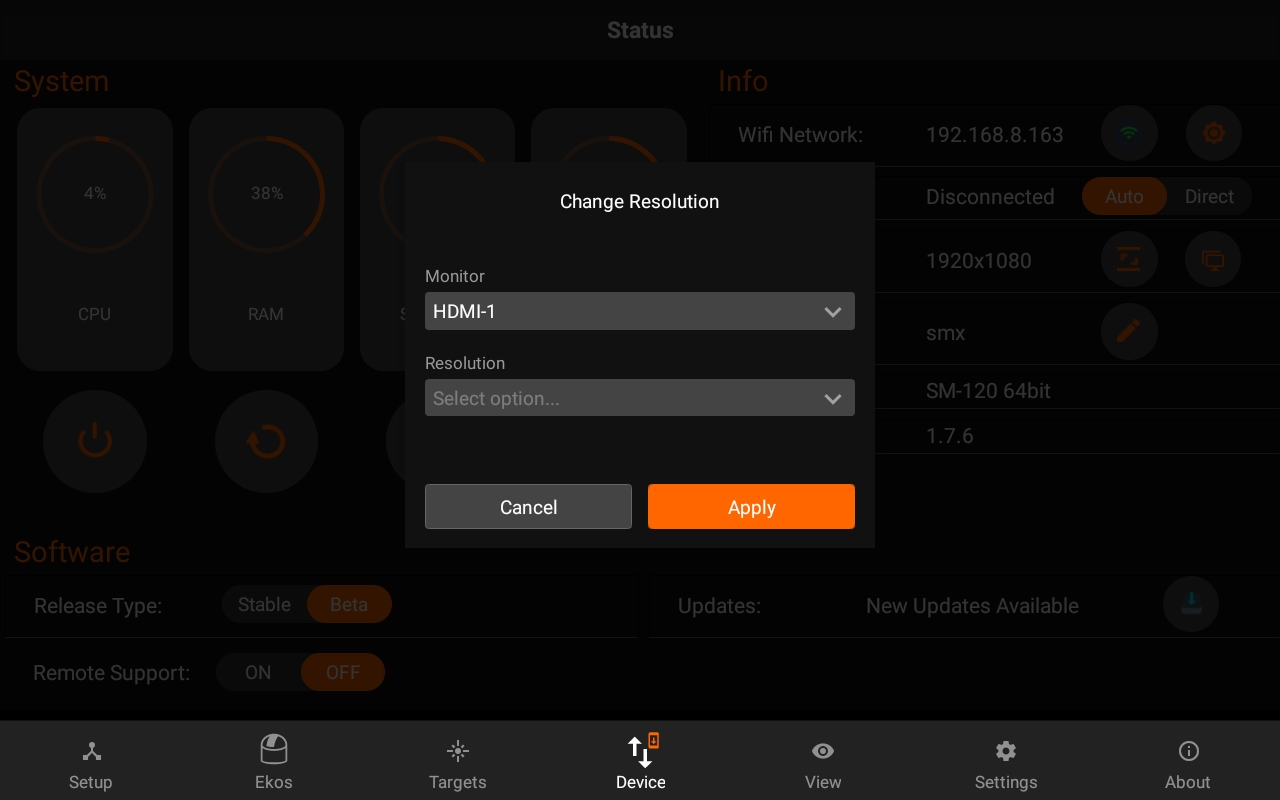Click the Disconnected status text
Screen dimensions: 1280x800
coord(990,197)
